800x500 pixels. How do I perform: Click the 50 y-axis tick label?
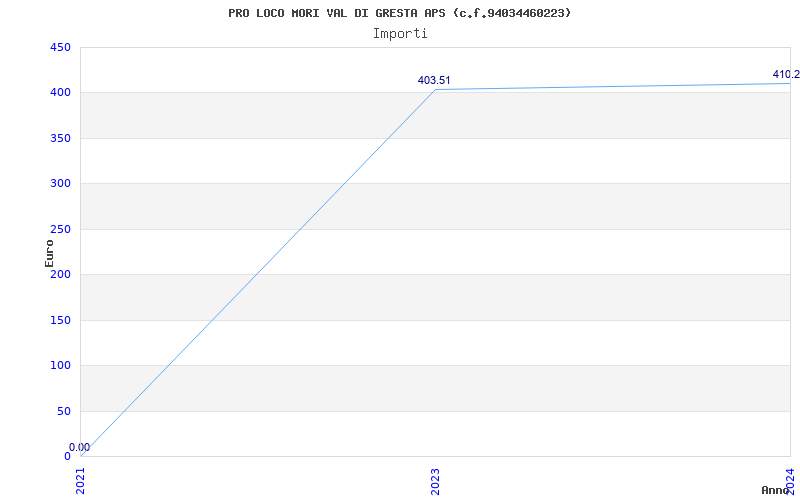pyautogui.click(x=64, y=411)
